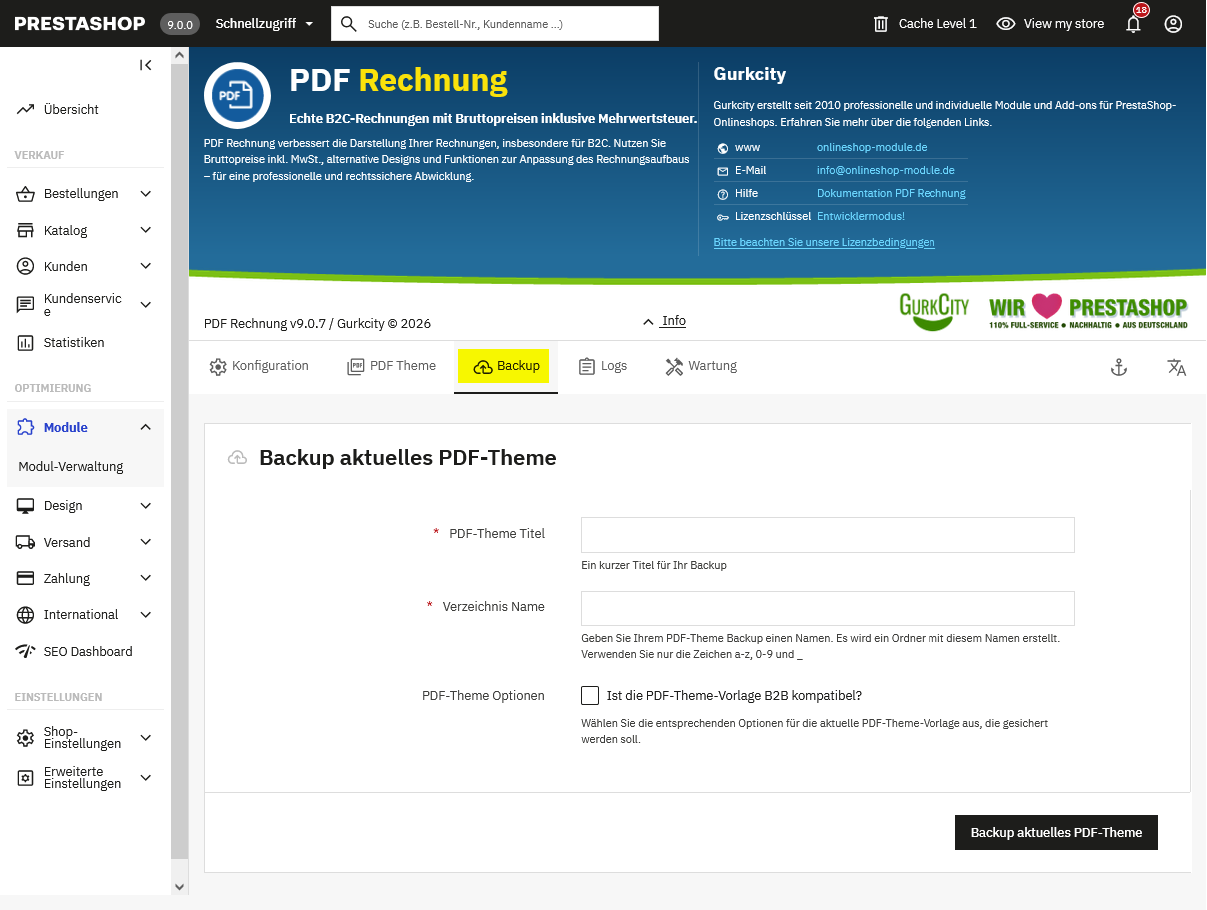This screenshot has height=910, width=1207.
Task: Expand the Kunden menu chevron
Action: pos(146,267)
